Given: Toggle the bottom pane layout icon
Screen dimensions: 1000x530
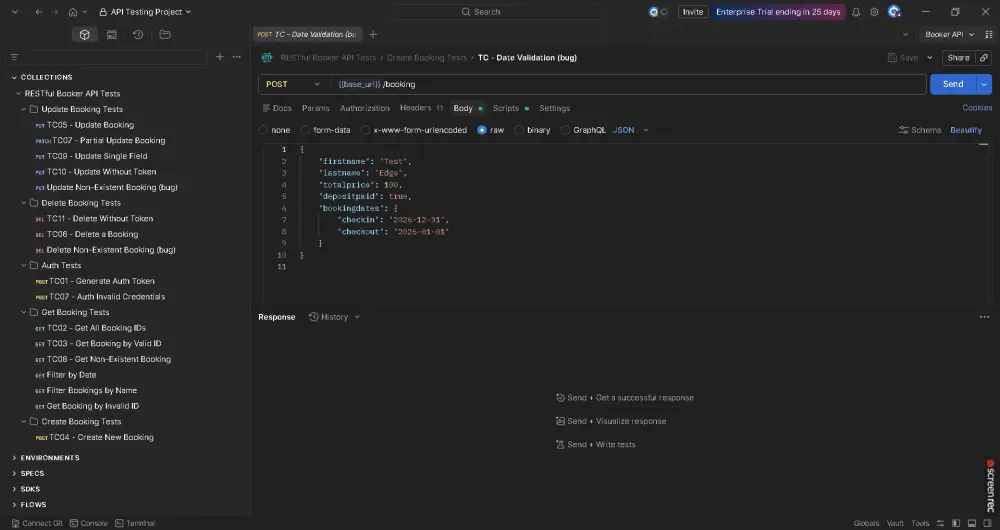Looking at the screenshot, I should click(971, 523).
